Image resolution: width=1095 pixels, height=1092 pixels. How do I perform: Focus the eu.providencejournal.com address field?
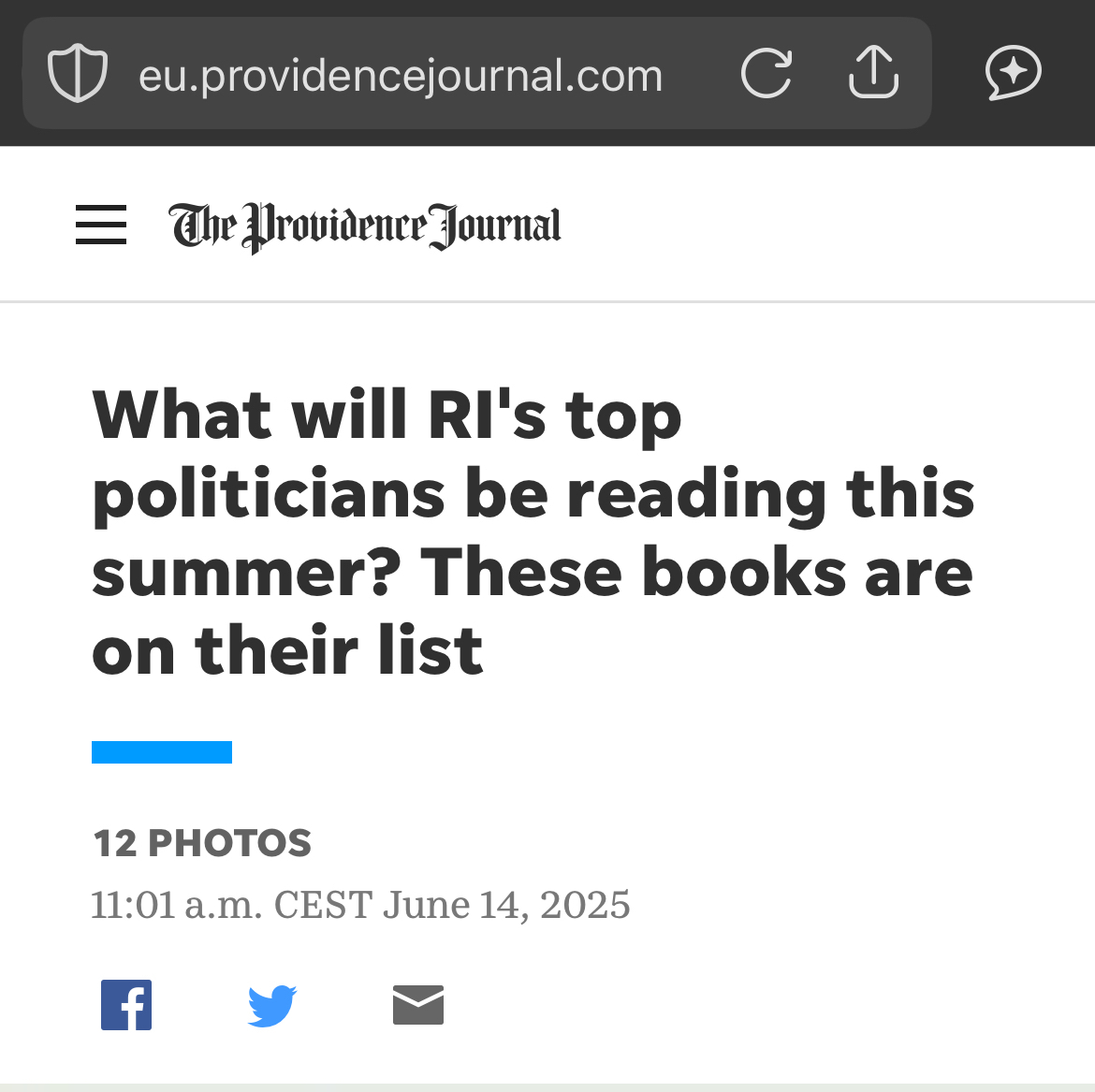(x=401, y=75)
